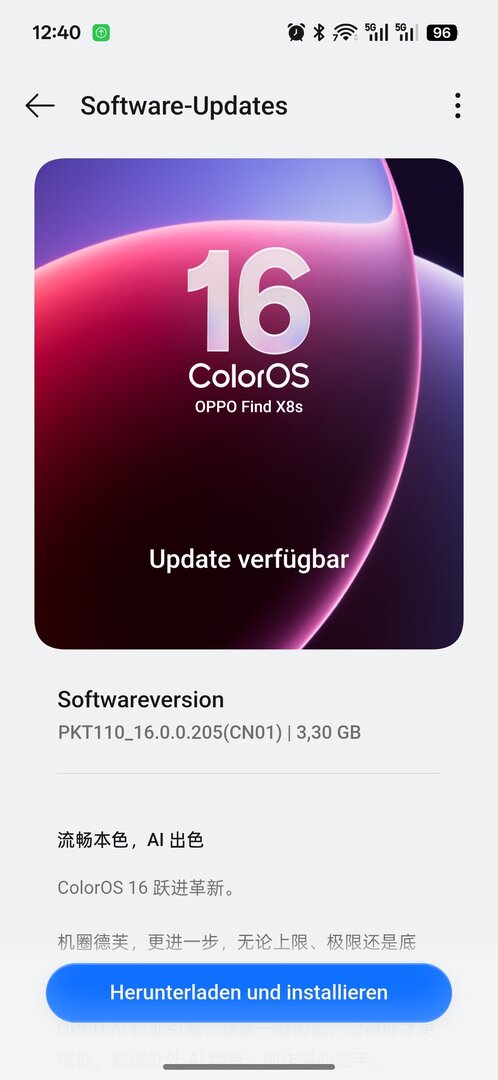
Task: Tap the Software-Updates page title
Action: (184, 105)
